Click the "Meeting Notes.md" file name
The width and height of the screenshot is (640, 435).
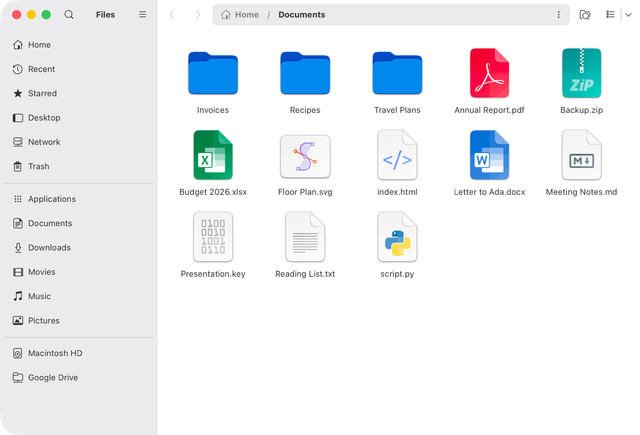tap(582, 192)
